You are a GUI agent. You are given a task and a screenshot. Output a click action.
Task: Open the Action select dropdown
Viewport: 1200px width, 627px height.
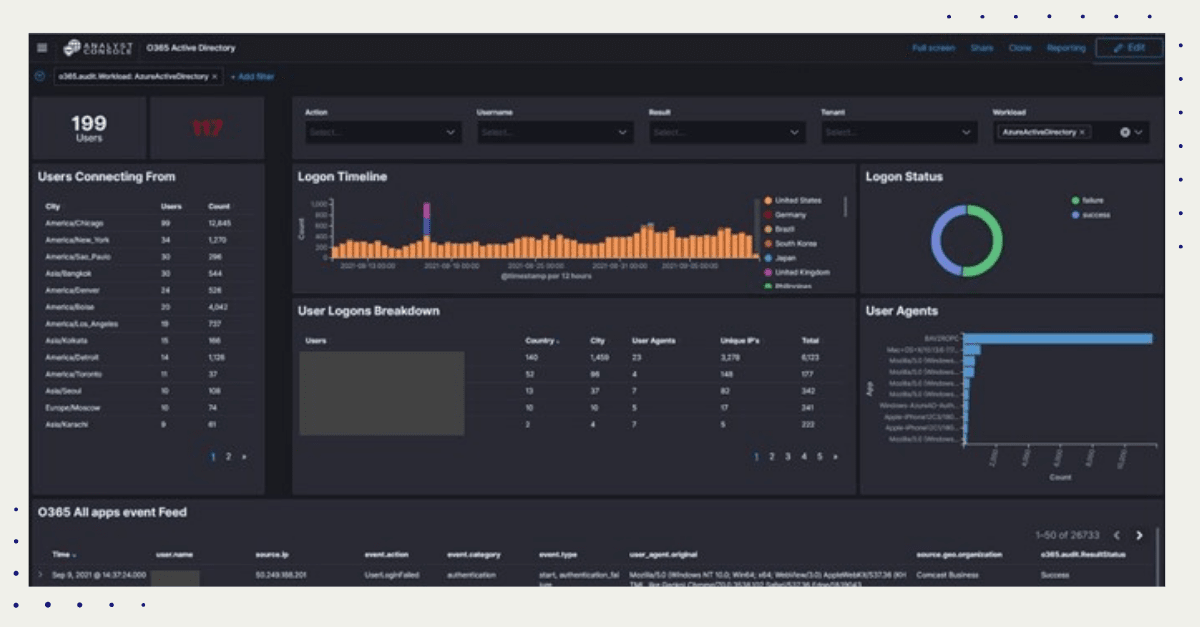coord(383,132)
